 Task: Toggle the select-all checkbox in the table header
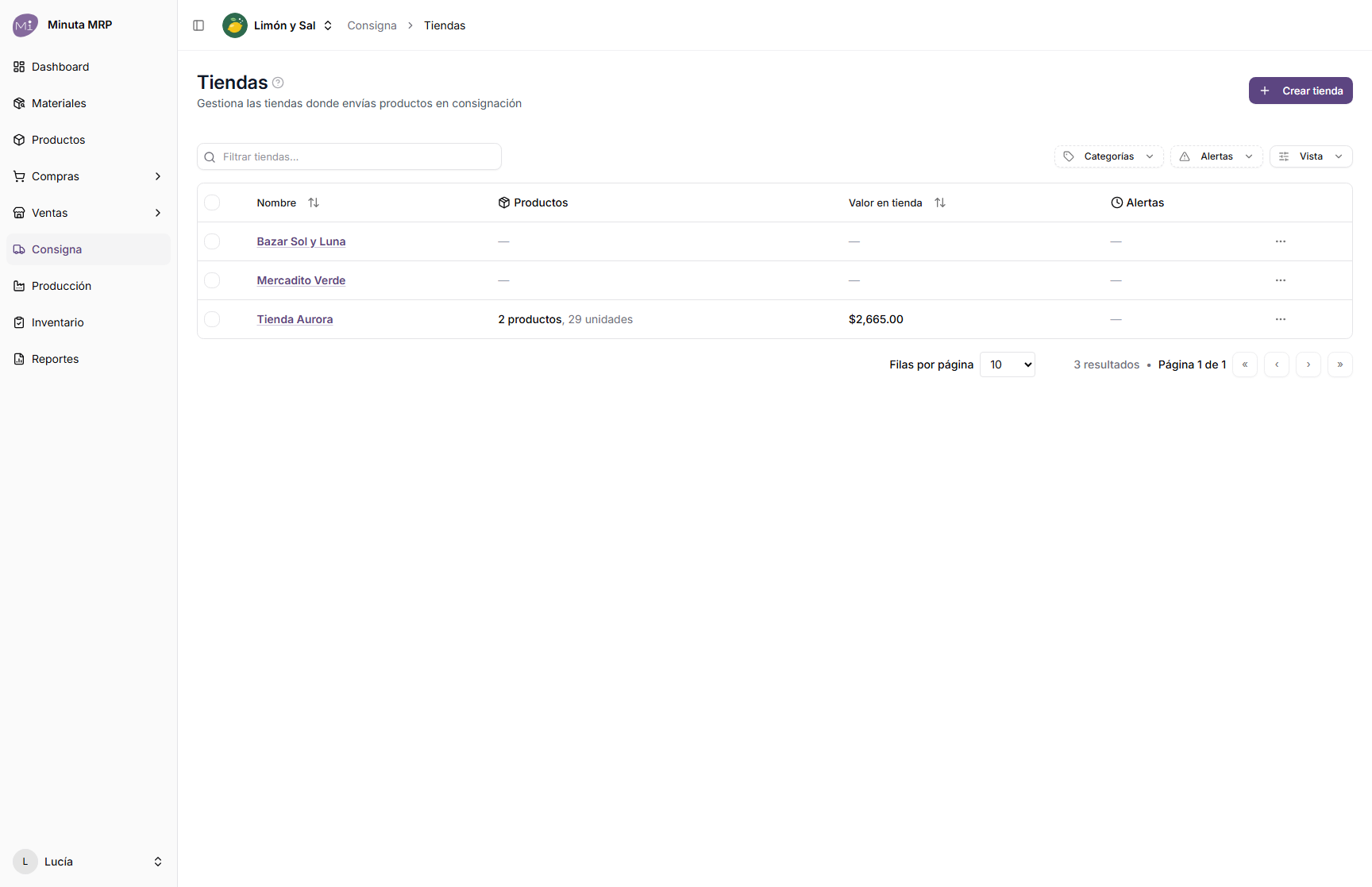(x=212, y=202)
